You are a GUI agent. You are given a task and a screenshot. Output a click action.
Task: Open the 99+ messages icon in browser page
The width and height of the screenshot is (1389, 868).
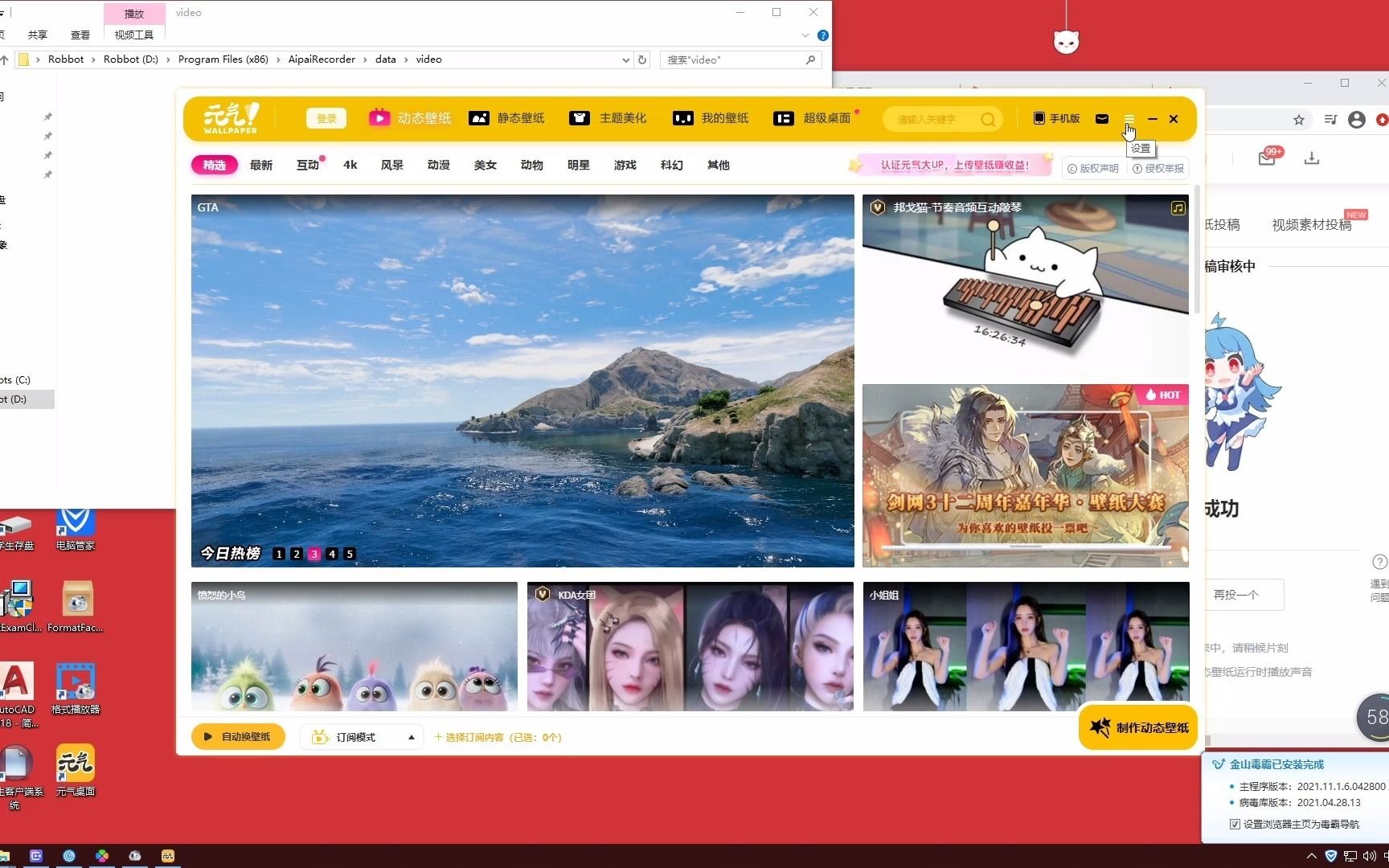[x=1268, y=157]
